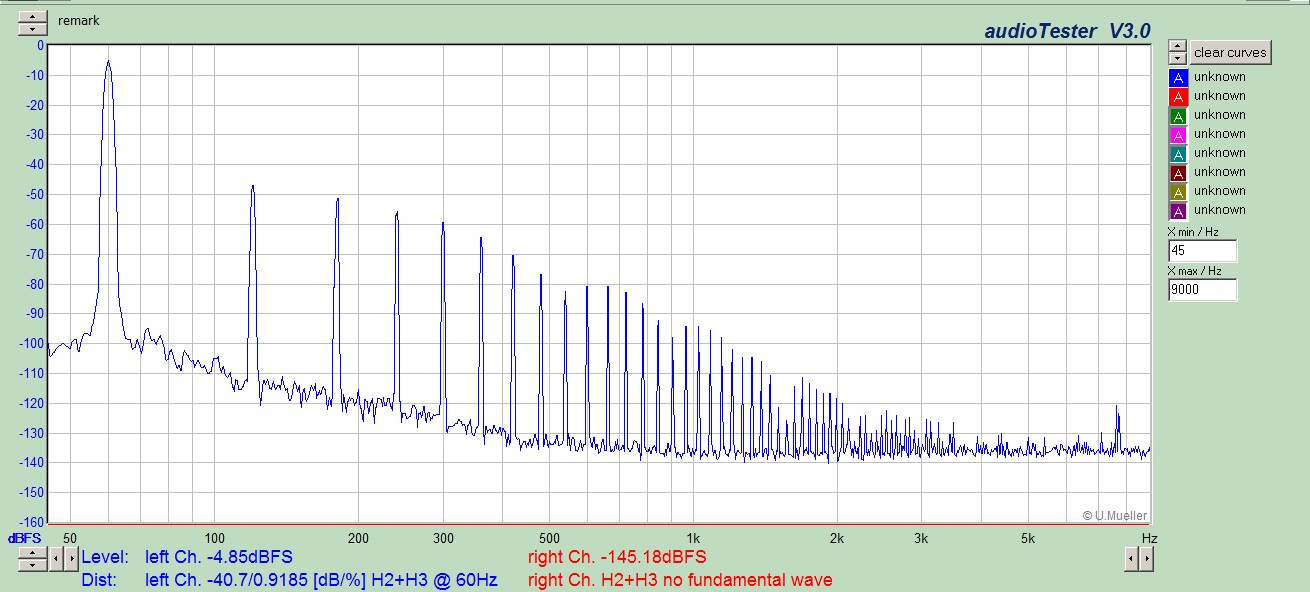Click the audioTester V3.0 title
This screenshot has width=1310, height=592.
(x=1067, y=31)
